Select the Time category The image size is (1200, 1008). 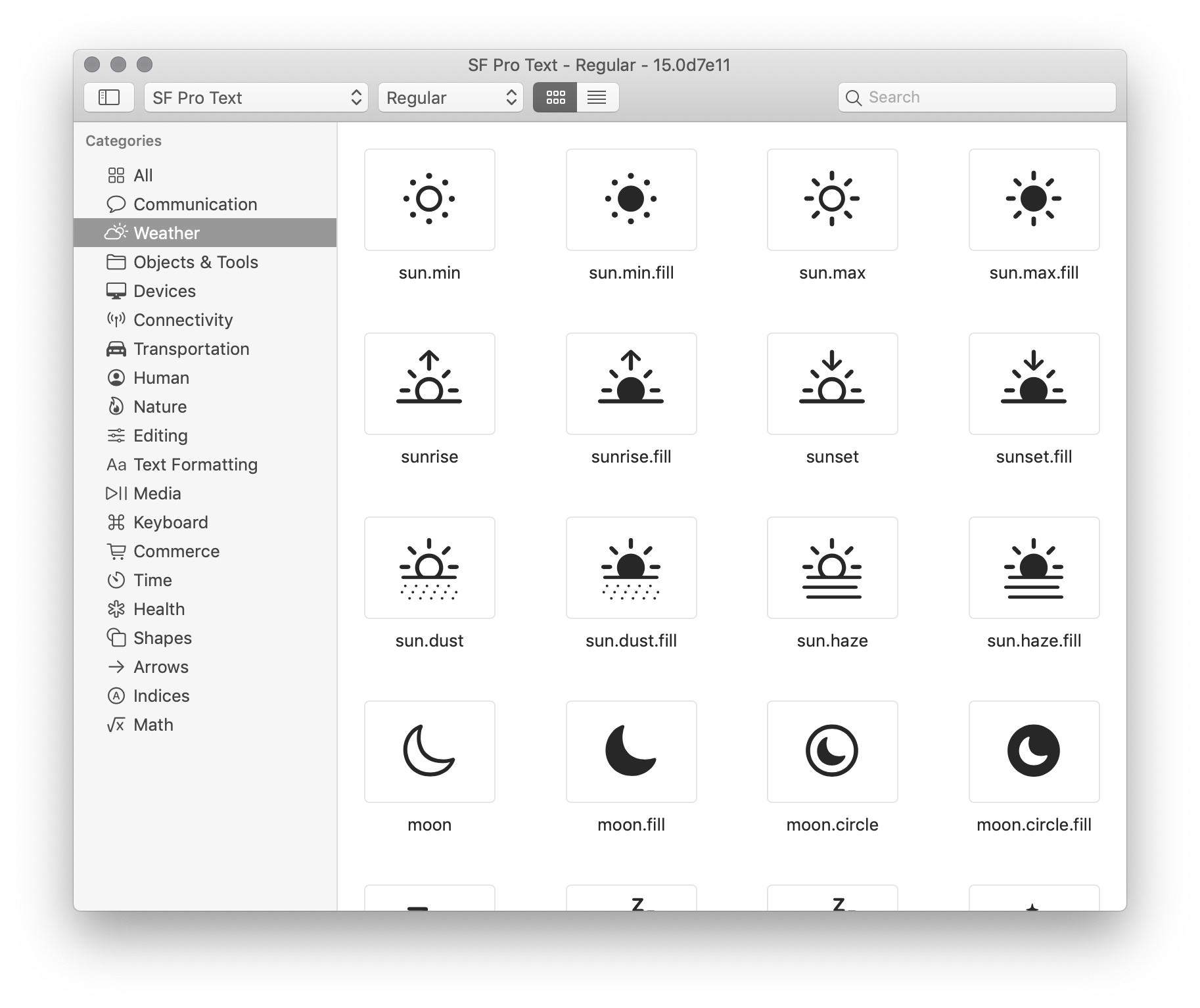(205, 580)
